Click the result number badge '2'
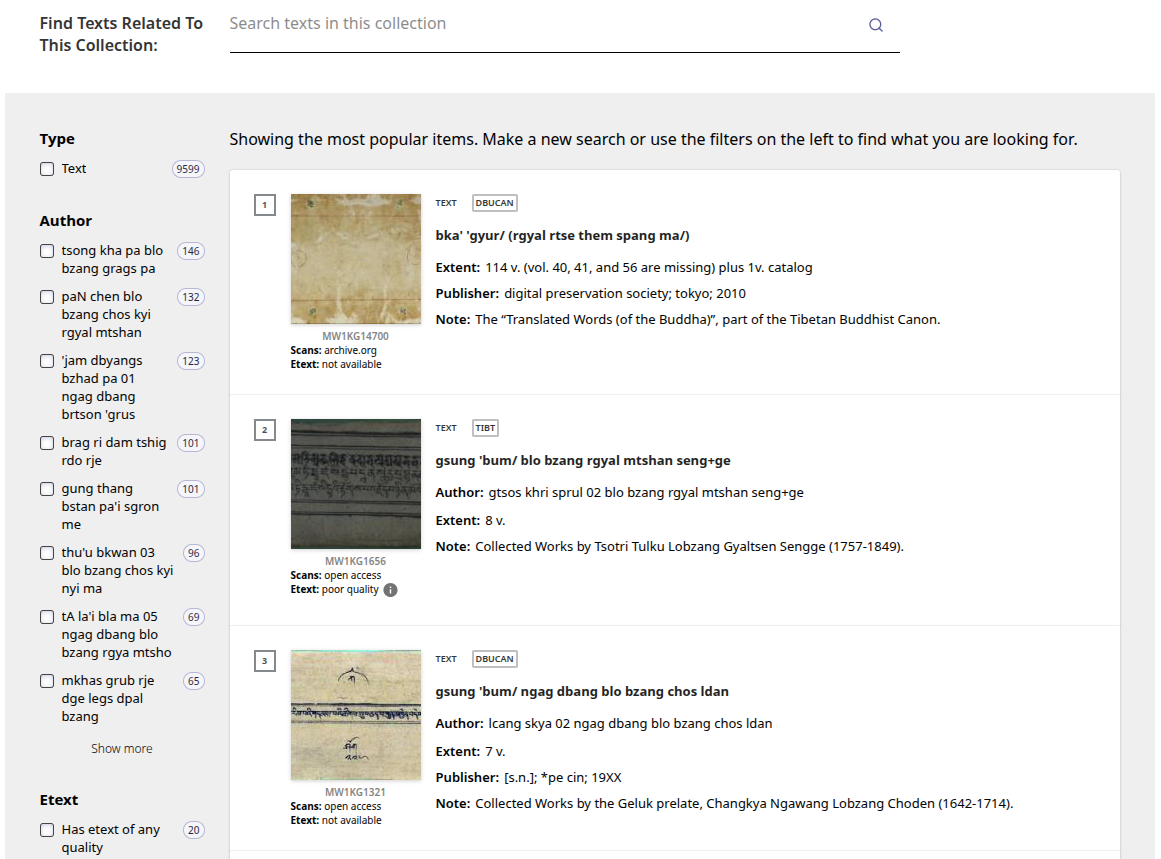This screenshot has height=859, width=1161. (265, 429)
